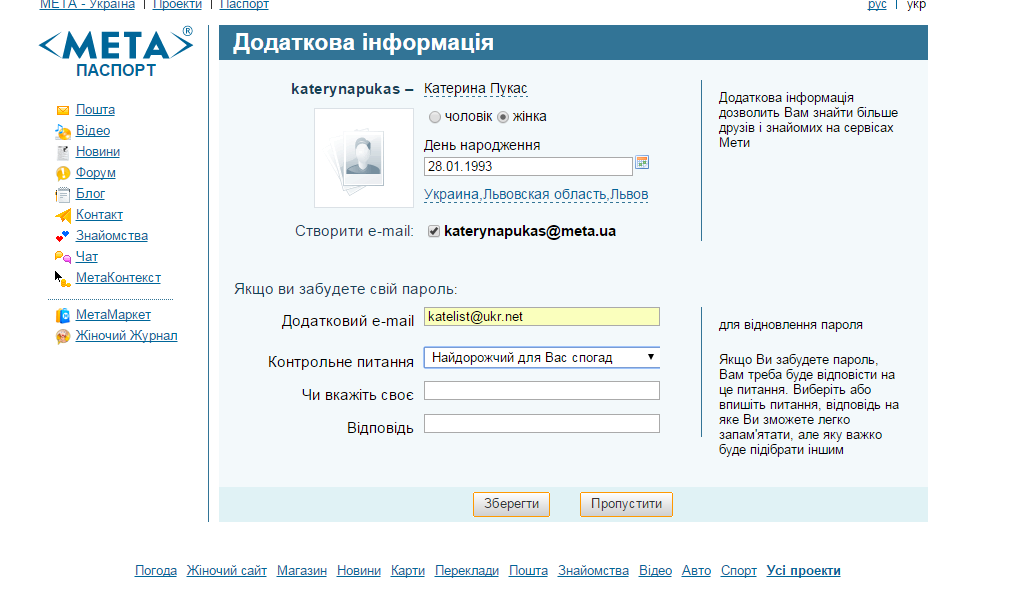Select the чоловік radio button
This screenshot has width=1019, height=597.
point(435,117)
